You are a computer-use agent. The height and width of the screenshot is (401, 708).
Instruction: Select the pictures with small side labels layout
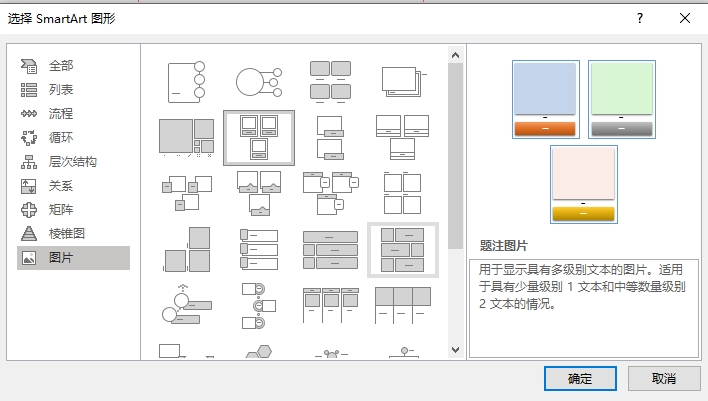(186, 193)
